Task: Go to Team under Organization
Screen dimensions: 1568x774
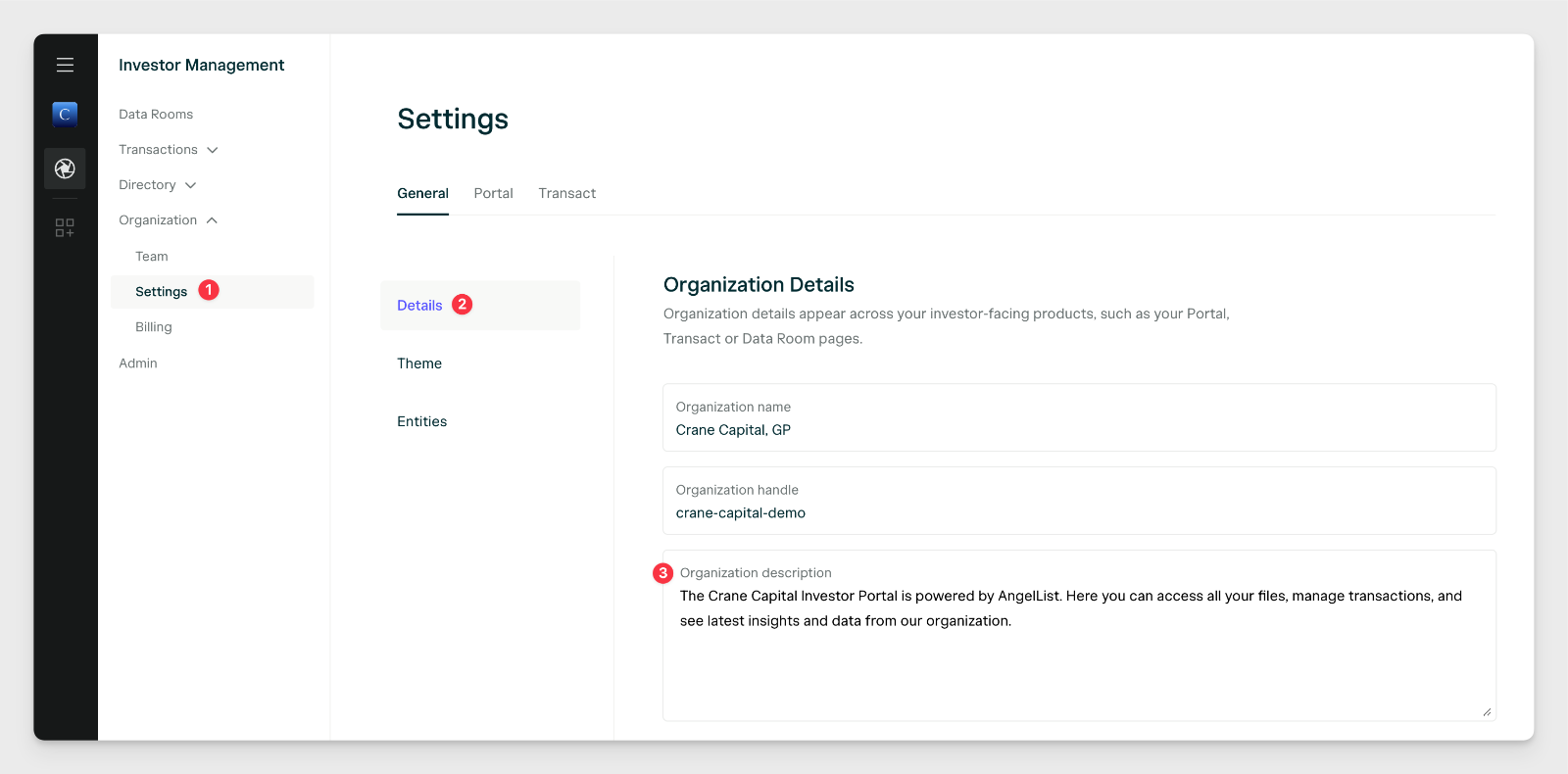Action: [x=152, y=257]
